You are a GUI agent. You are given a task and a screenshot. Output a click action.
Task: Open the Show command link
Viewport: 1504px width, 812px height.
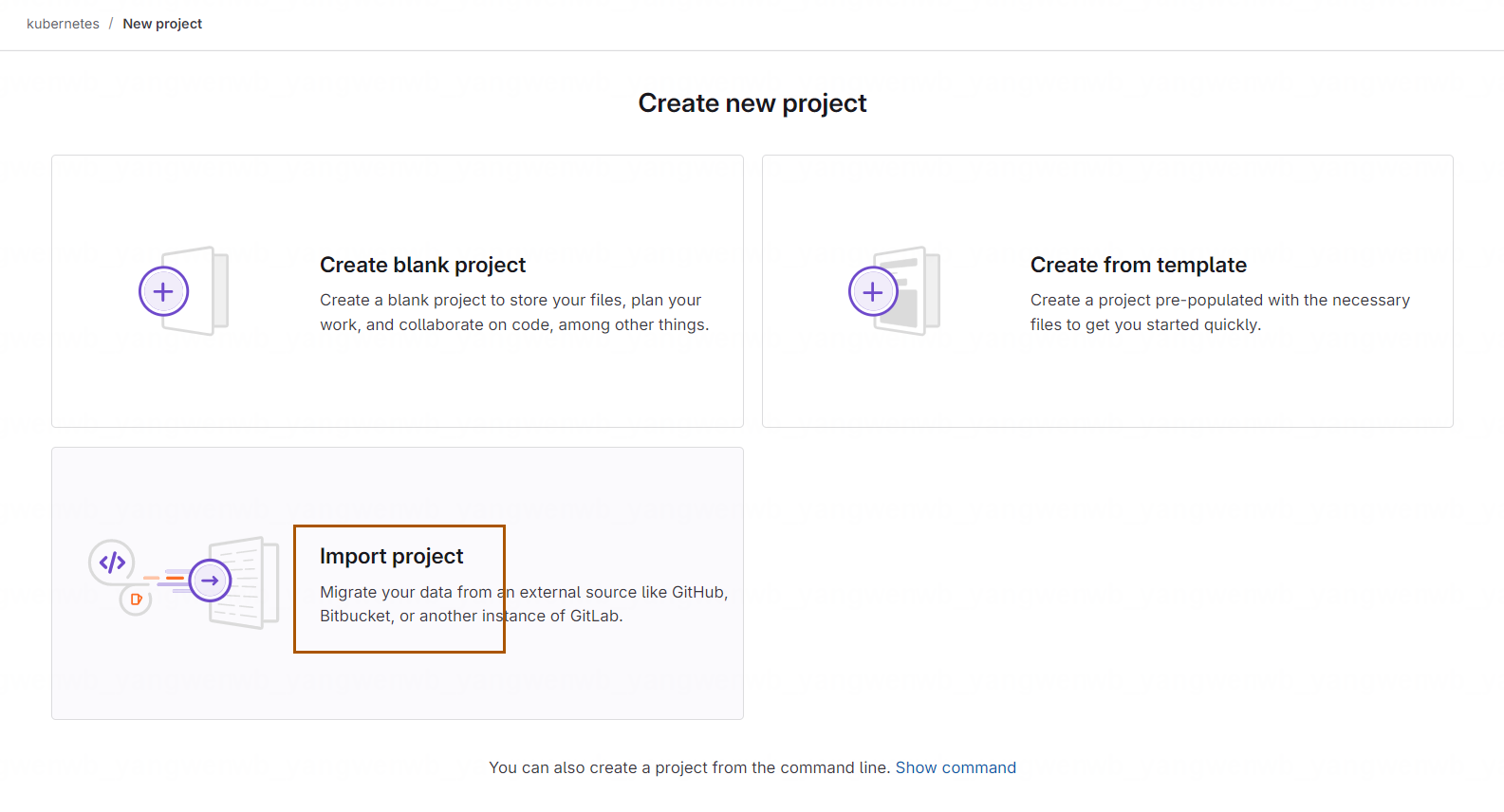[x=956, y=767]
